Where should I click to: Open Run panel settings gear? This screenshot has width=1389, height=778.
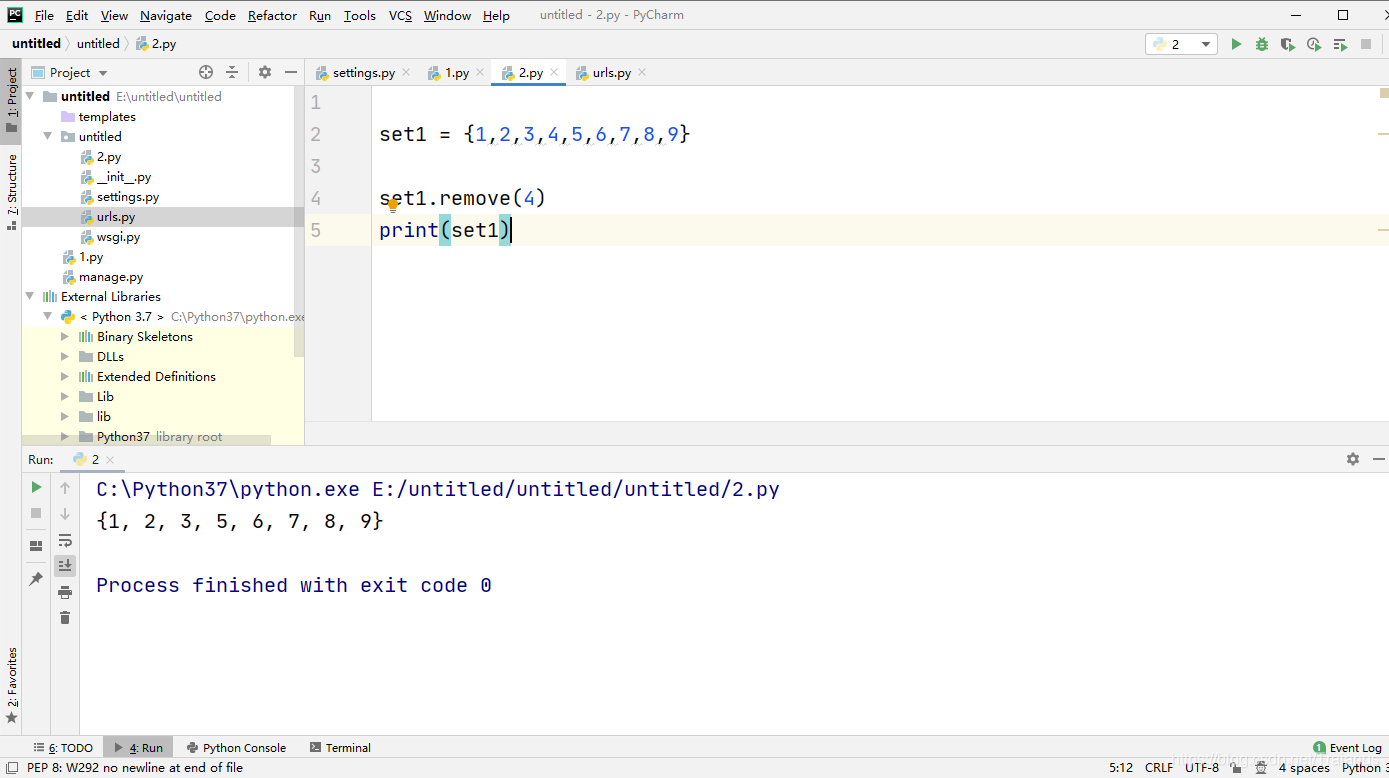click(1353, 459)
